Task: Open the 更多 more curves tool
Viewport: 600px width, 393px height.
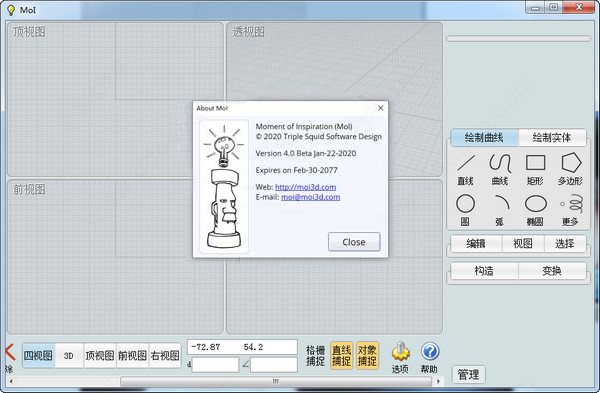Action: [x=570, y=210]
